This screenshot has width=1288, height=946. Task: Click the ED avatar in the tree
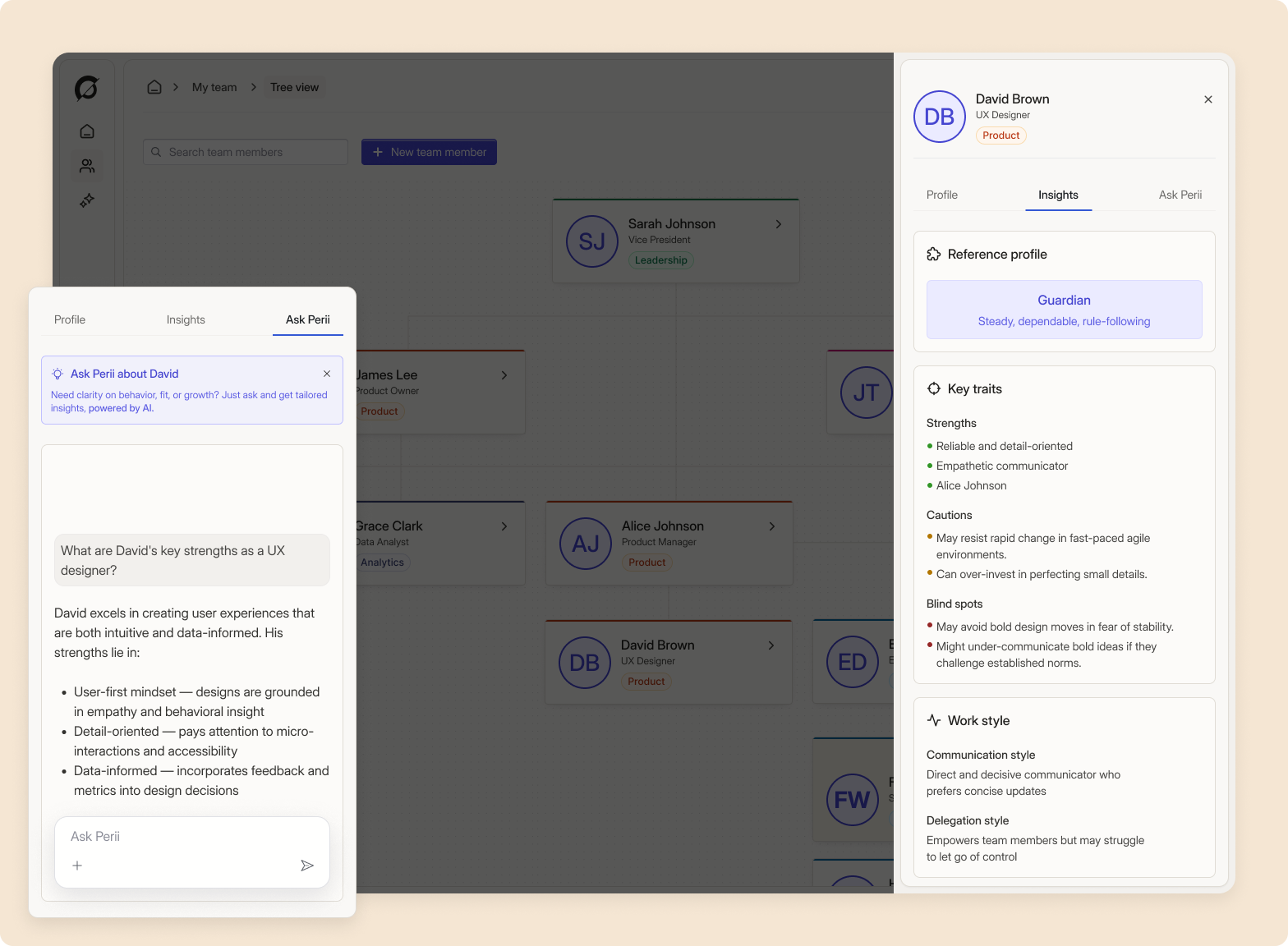pos(853,662)
